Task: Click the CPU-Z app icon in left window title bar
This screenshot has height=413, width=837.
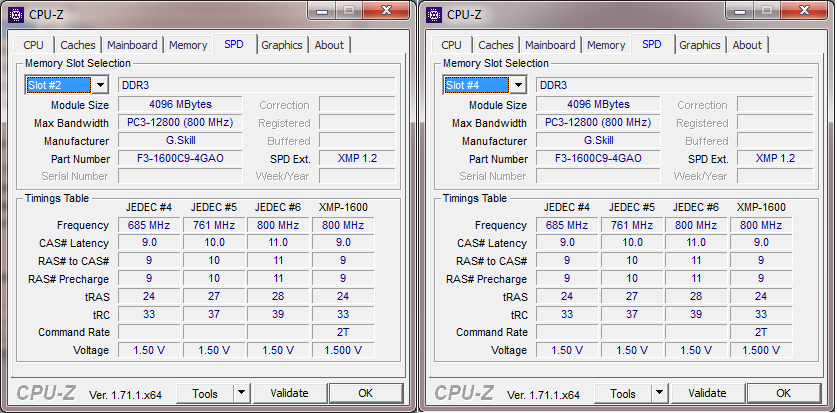Action: (16, 14)
